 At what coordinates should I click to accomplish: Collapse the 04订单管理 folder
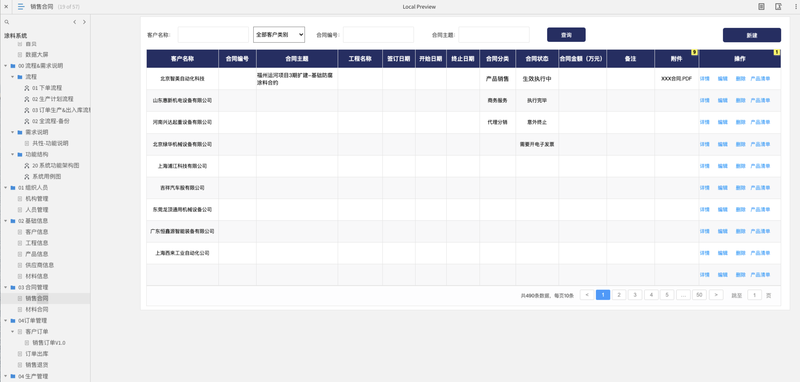pyautogui.click(x=6, y=321)
